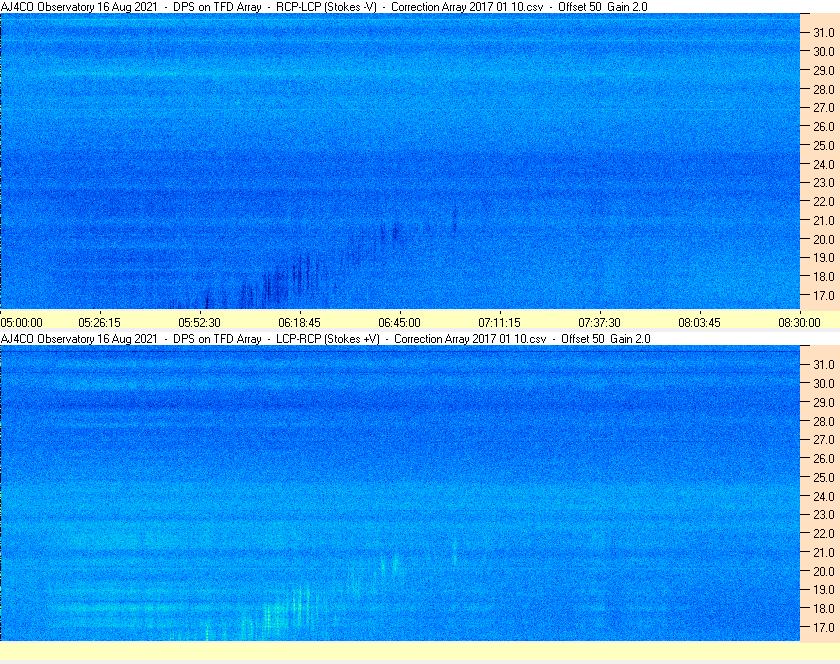Click 17.0 frequency label on Stokes -V plot
This screenshot has height=664, width=840.
pyautogui.click(x=824, y=295)
